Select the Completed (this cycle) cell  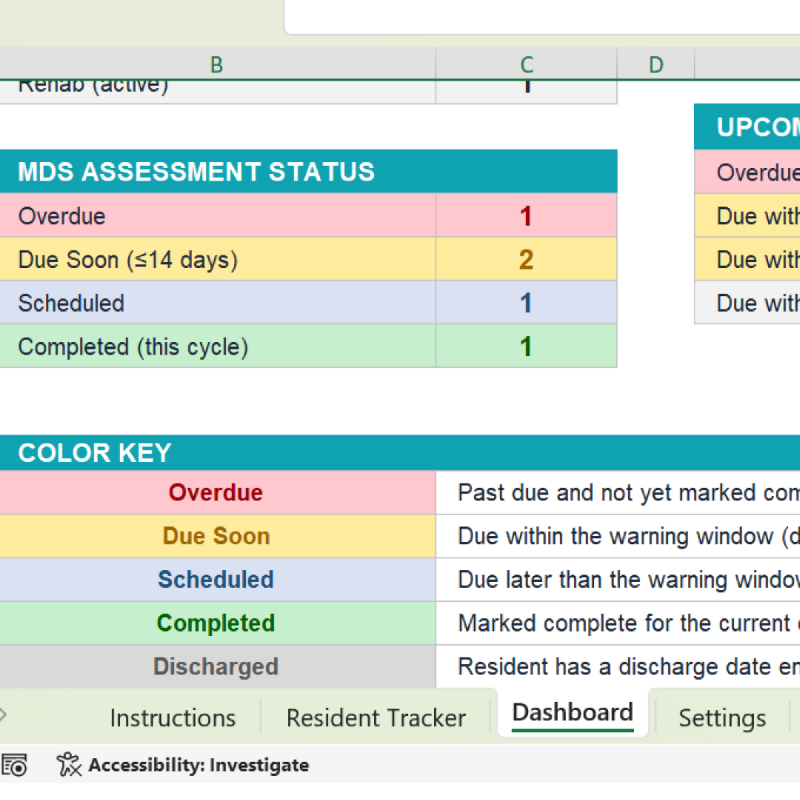tap(217, 346)
